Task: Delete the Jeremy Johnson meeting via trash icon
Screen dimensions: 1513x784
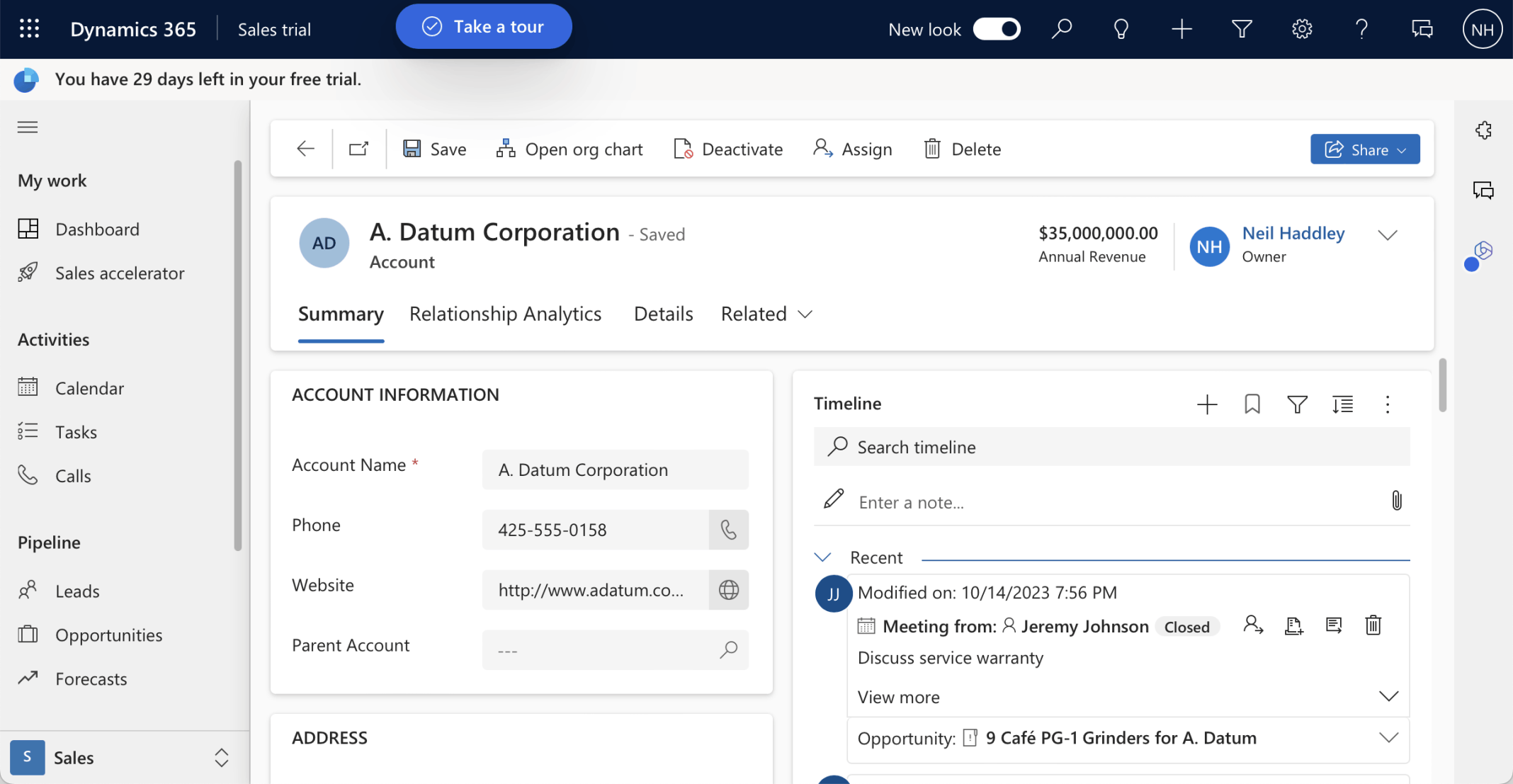Action: 1373,625
